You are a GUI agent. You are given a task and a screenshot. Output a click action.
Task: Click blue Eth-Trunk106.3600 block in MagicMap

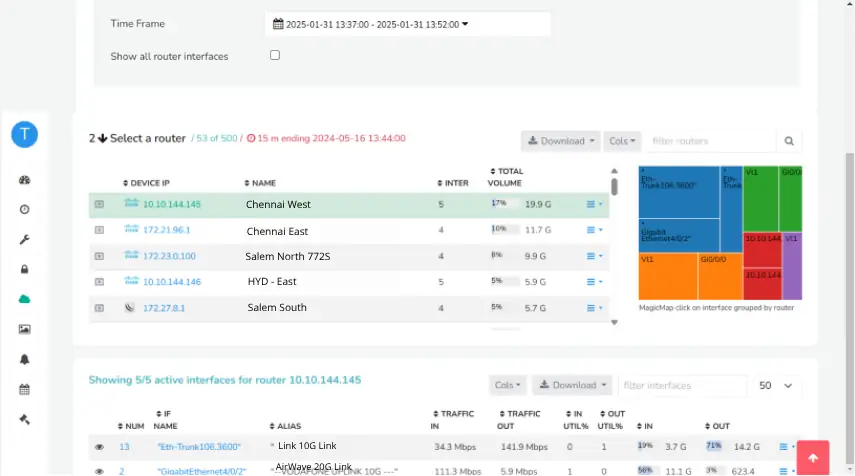click(679, 192)
